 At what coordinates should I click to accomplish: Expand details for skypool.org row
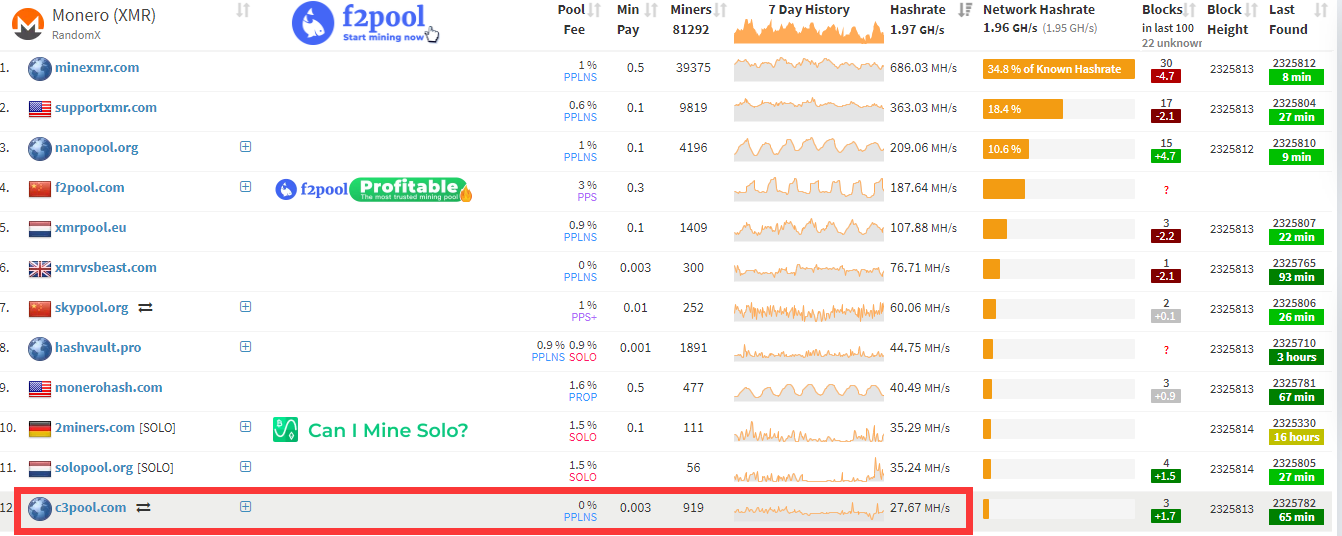(x=246, y=307)
